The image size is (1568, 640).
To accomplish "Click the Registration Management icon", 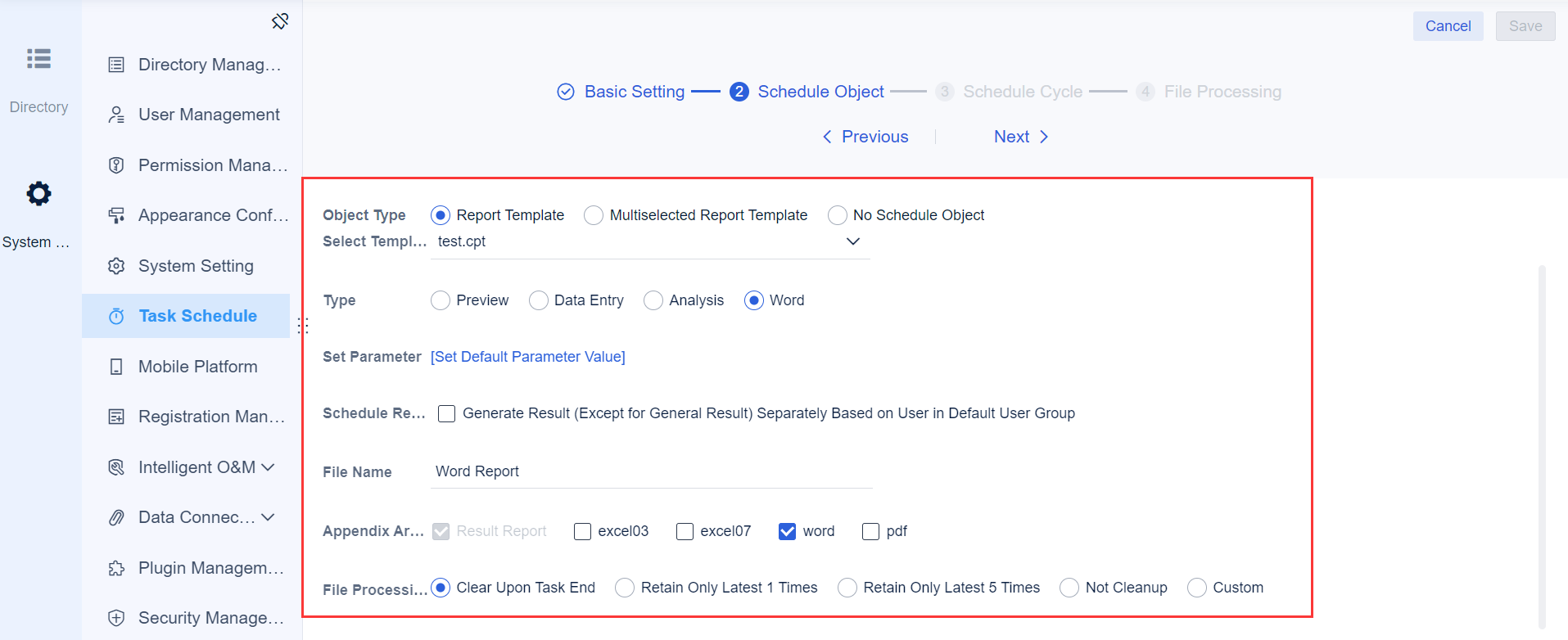I will click(116, 417).
